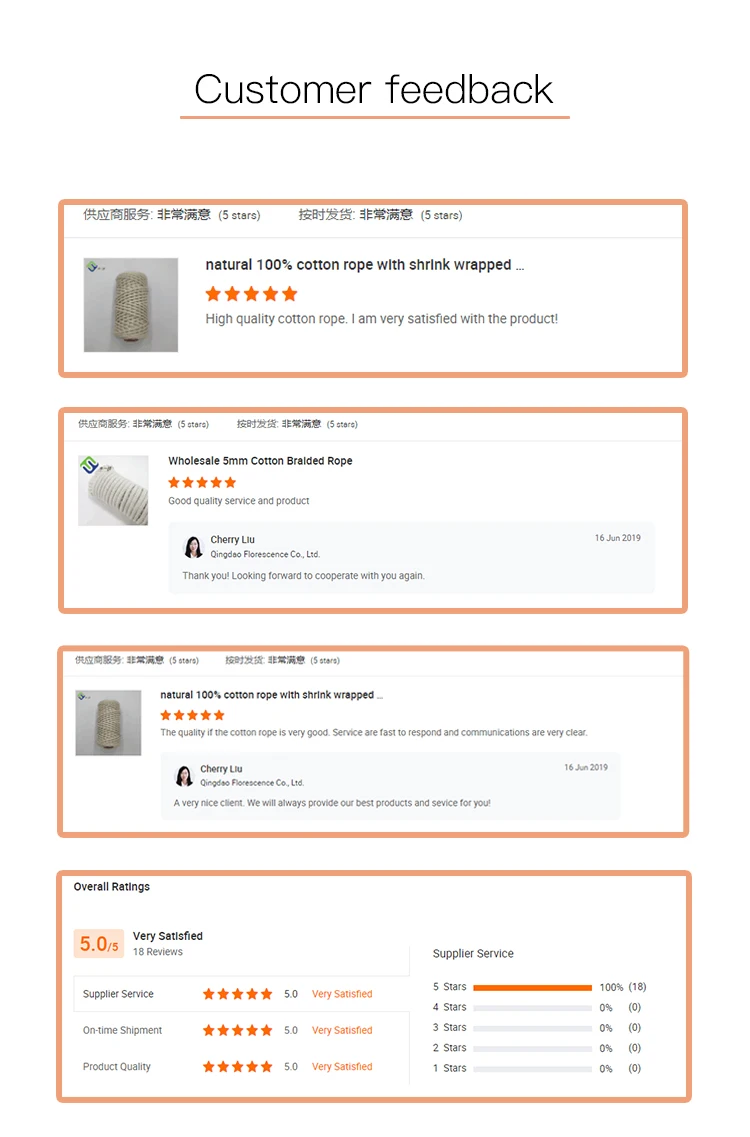750x1137 pixels.
Task: Open the first natural 100% cotton rope title
Action: (364, 265)
